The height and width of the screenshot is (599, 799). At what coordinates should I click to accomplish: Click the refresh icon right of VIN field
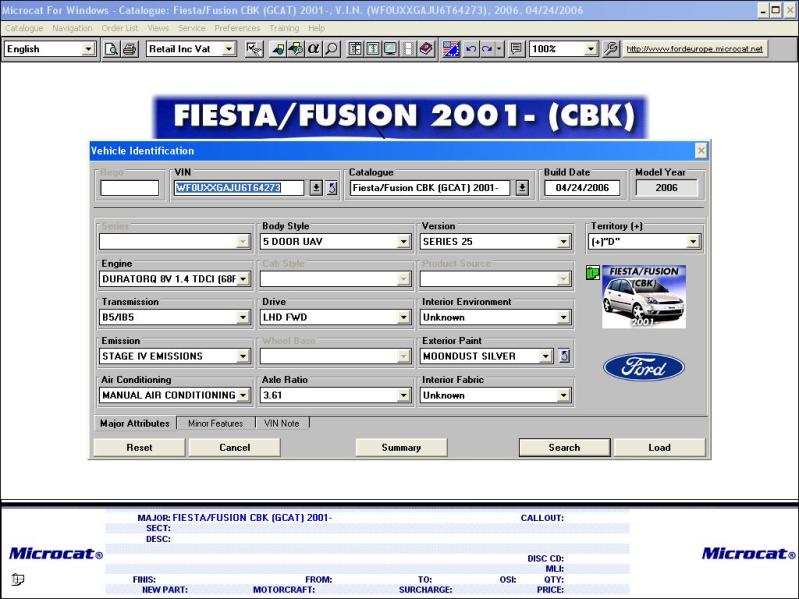(331, 187)
